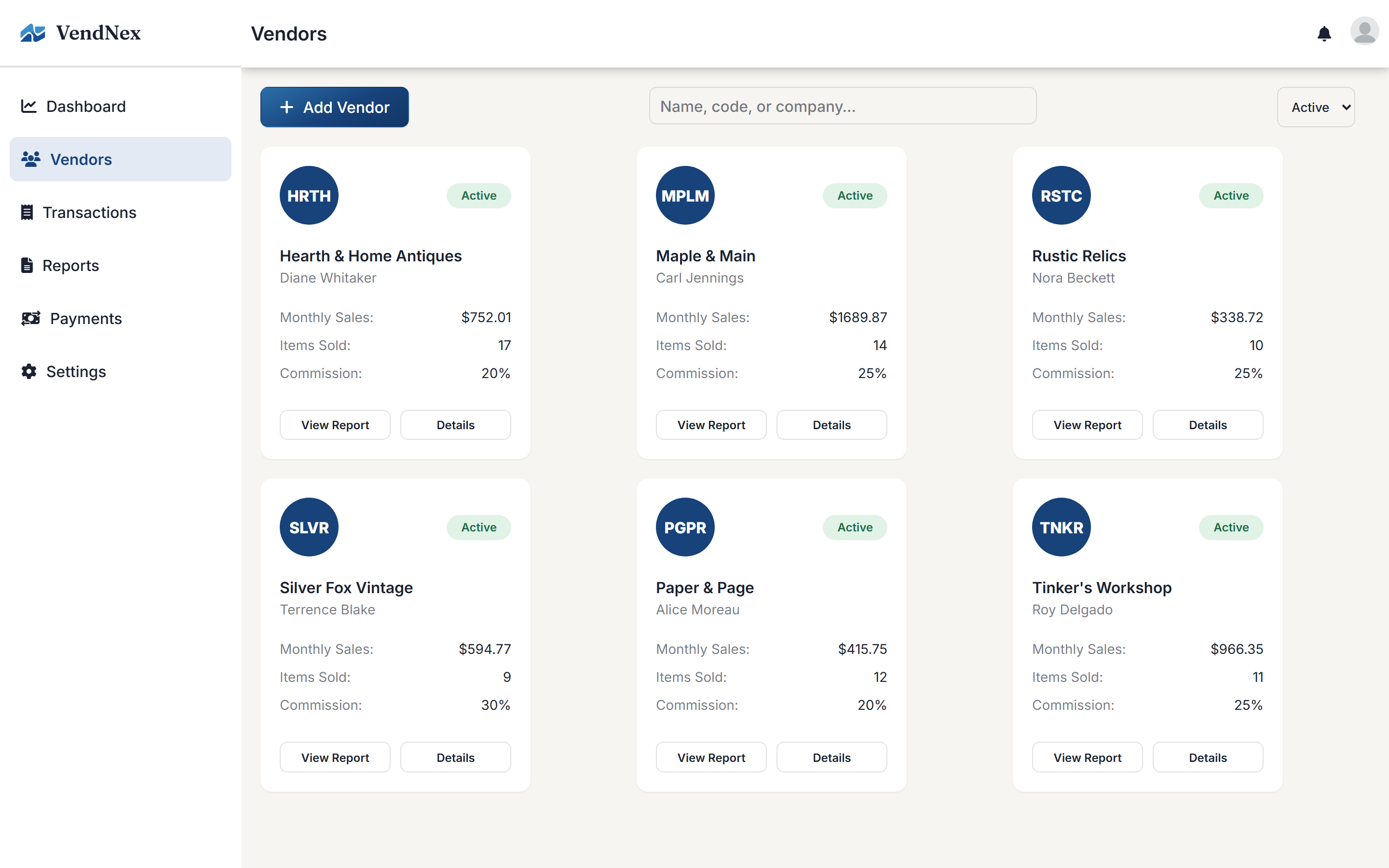
Task: View Report for Tinker's Workshop
Action: (x=1088, y=757)
